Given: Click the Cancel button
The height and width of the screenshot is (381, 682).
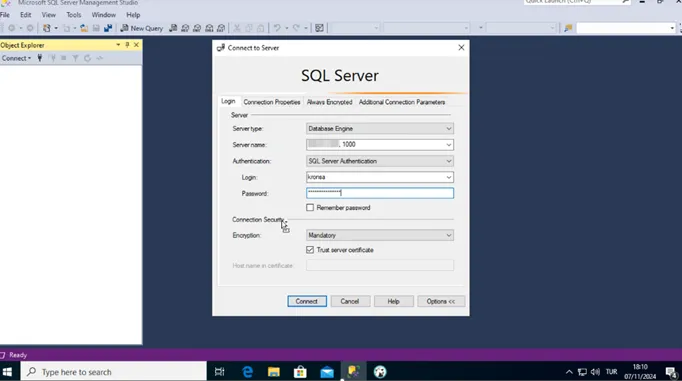Looking at the screenshot, I should point(350,301).
